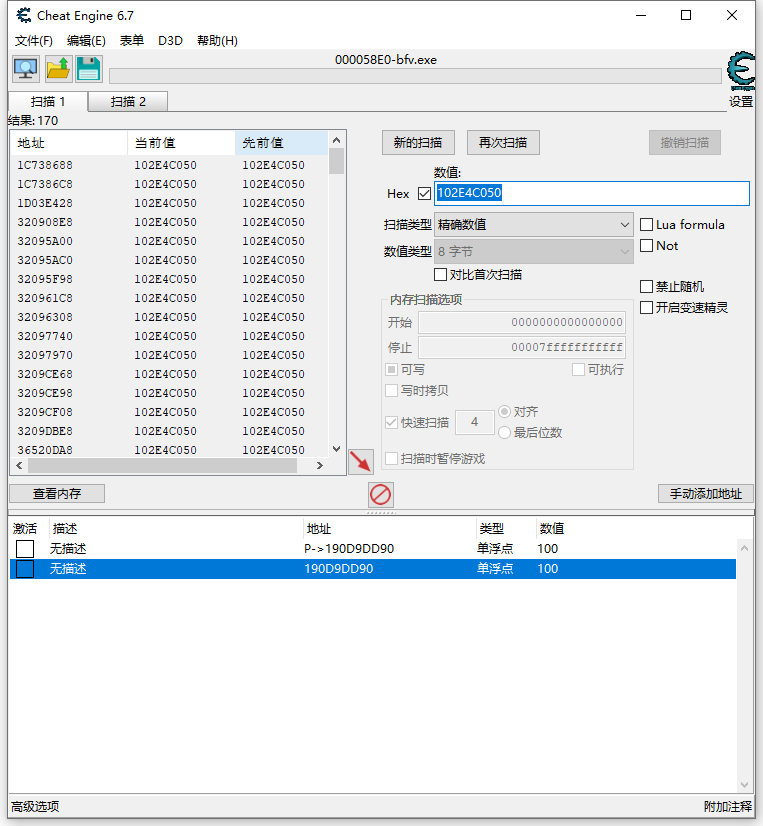Click the 再次扫描 button
Viewport: 763px width, 826px height.
tap(503, 143)
